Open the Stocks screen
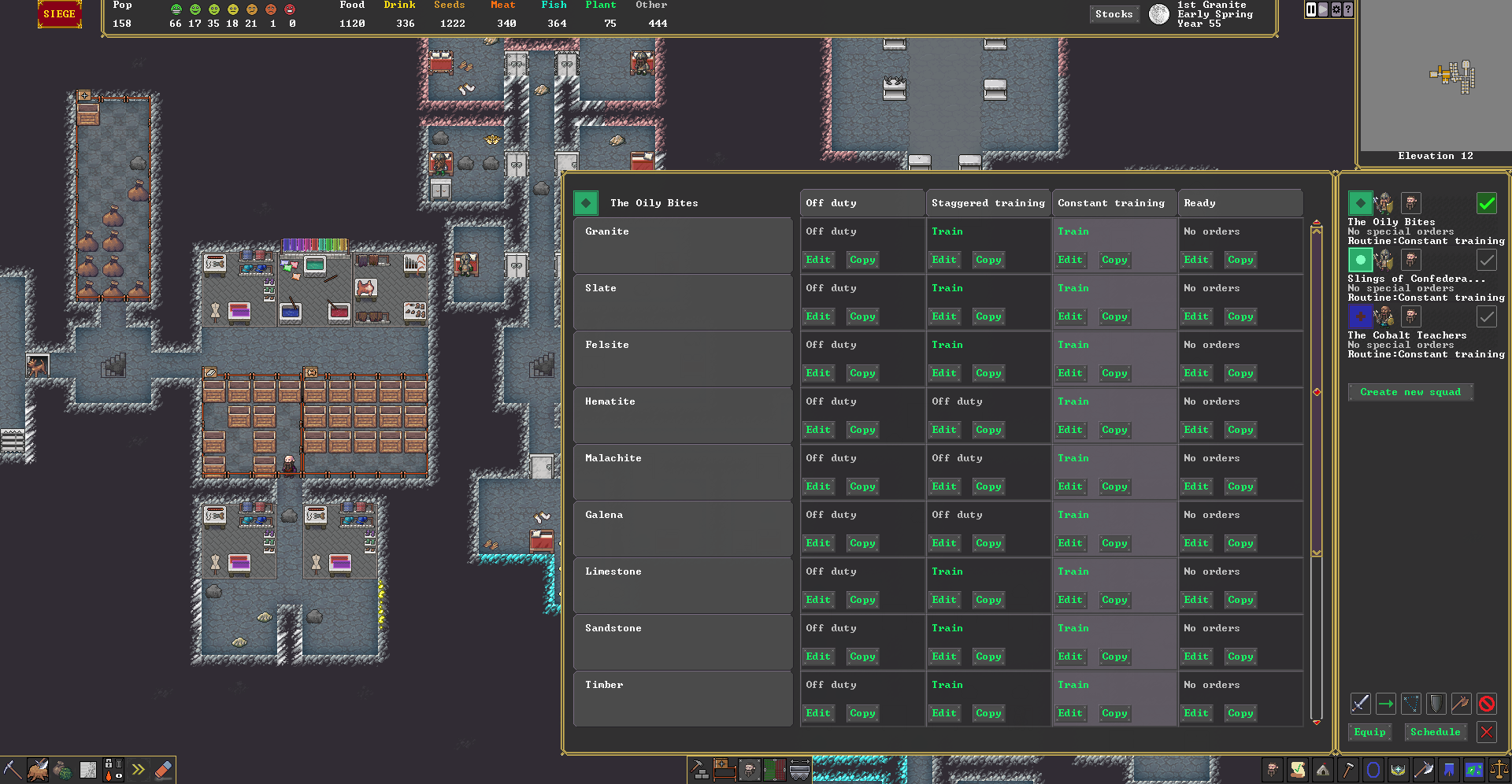Image resolution: width=1512 pixels, height=784 pixels. 1114,13
